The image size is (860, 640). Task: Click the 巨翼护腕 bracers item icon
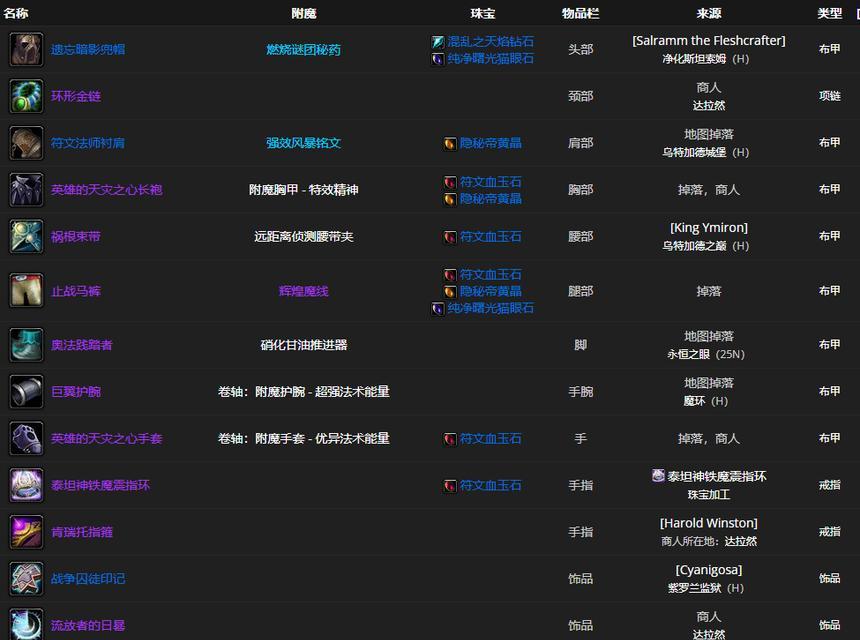pyautogui.click(x=26, y=392)
